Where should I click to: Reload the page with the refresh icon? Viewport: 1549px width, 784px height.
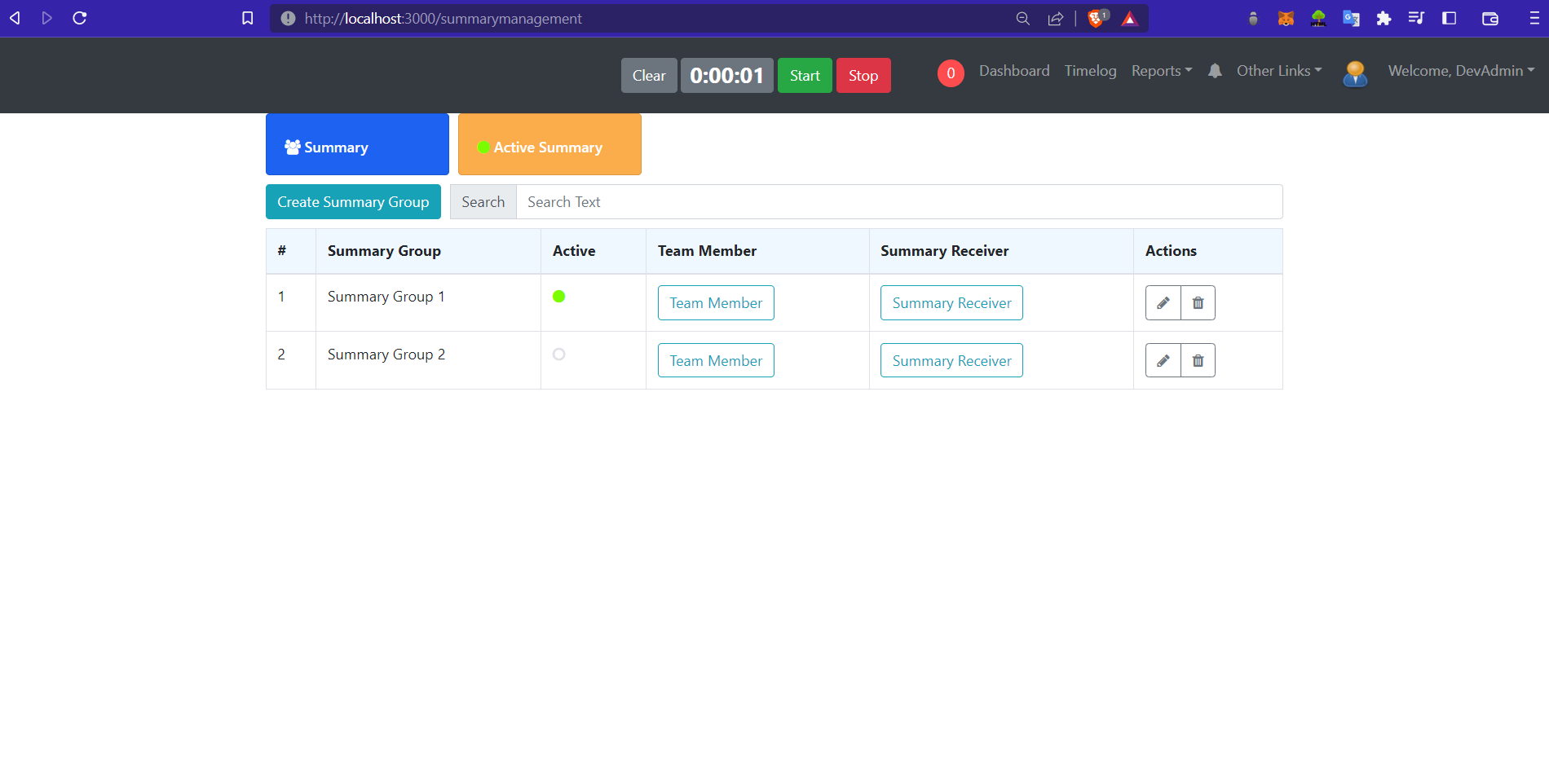point(79,18)
